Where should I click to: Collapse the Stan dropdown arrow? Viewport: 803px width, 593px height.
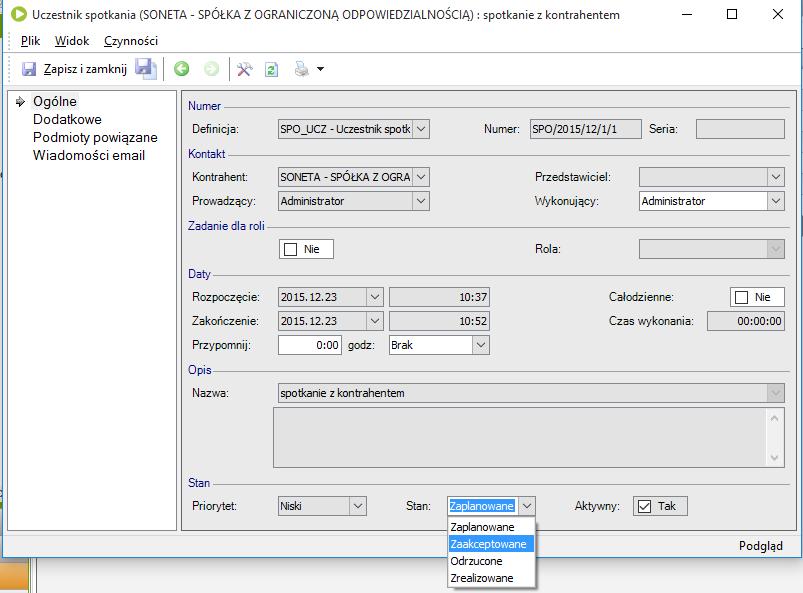pos(527,506)
